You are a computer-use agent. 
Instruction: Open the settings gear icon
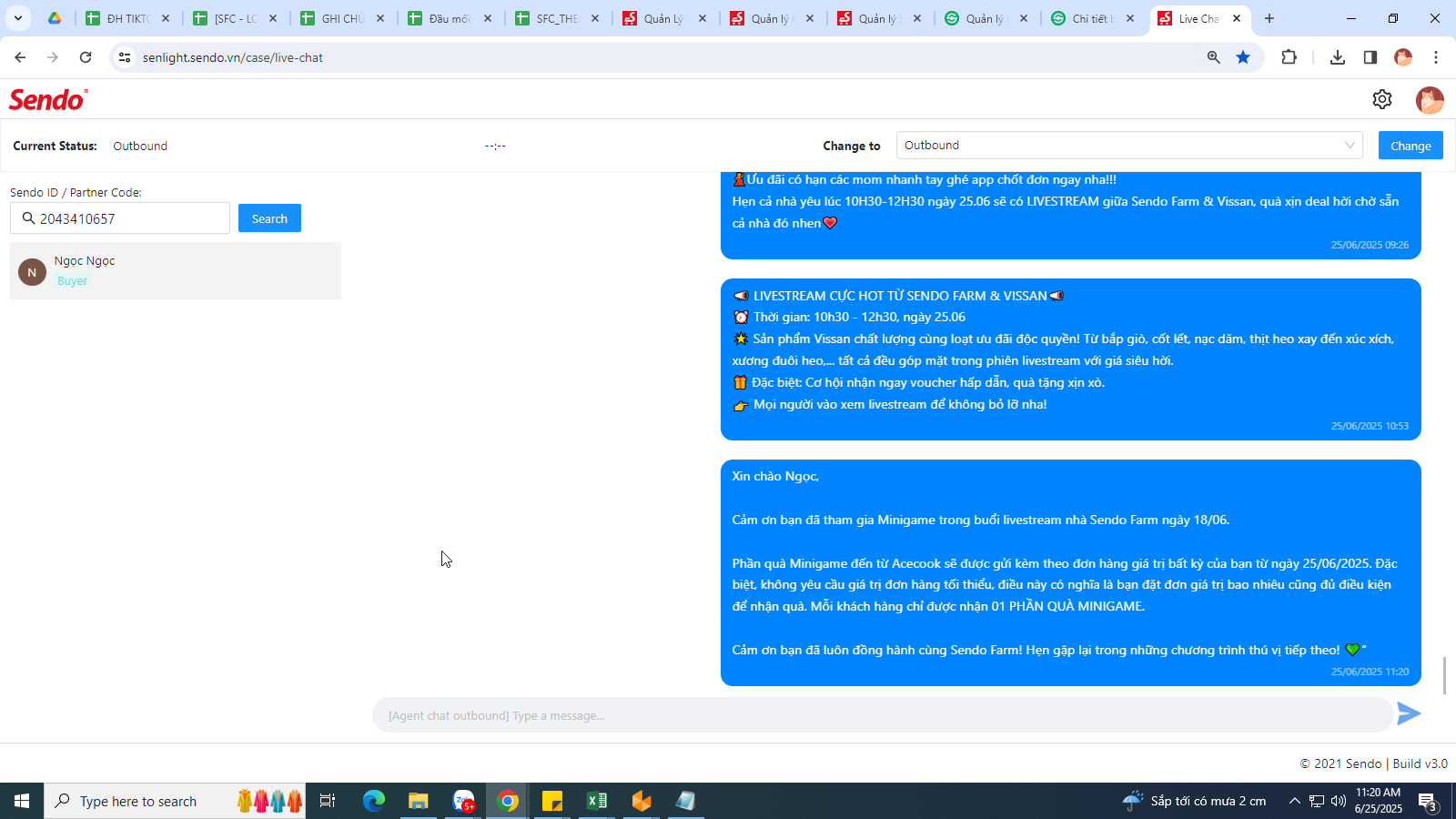click(x=1382, y=99)
